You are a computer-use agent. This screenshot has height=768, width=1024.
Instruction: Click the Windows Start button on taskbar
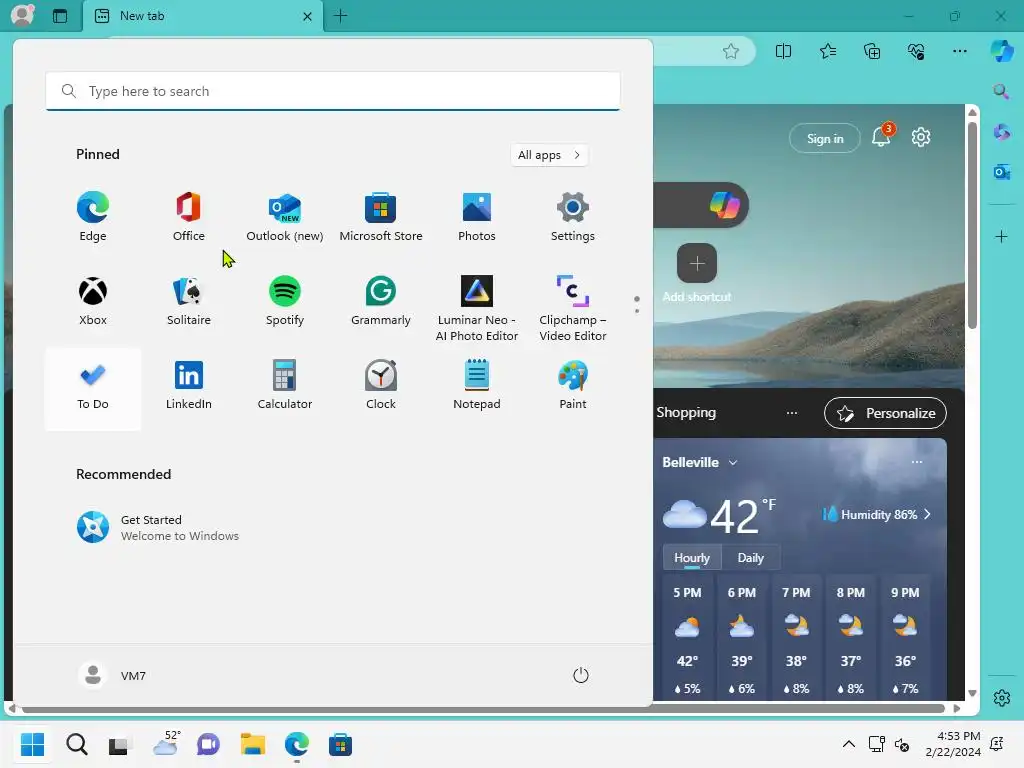pyautogui.click(x=32, y=744)
